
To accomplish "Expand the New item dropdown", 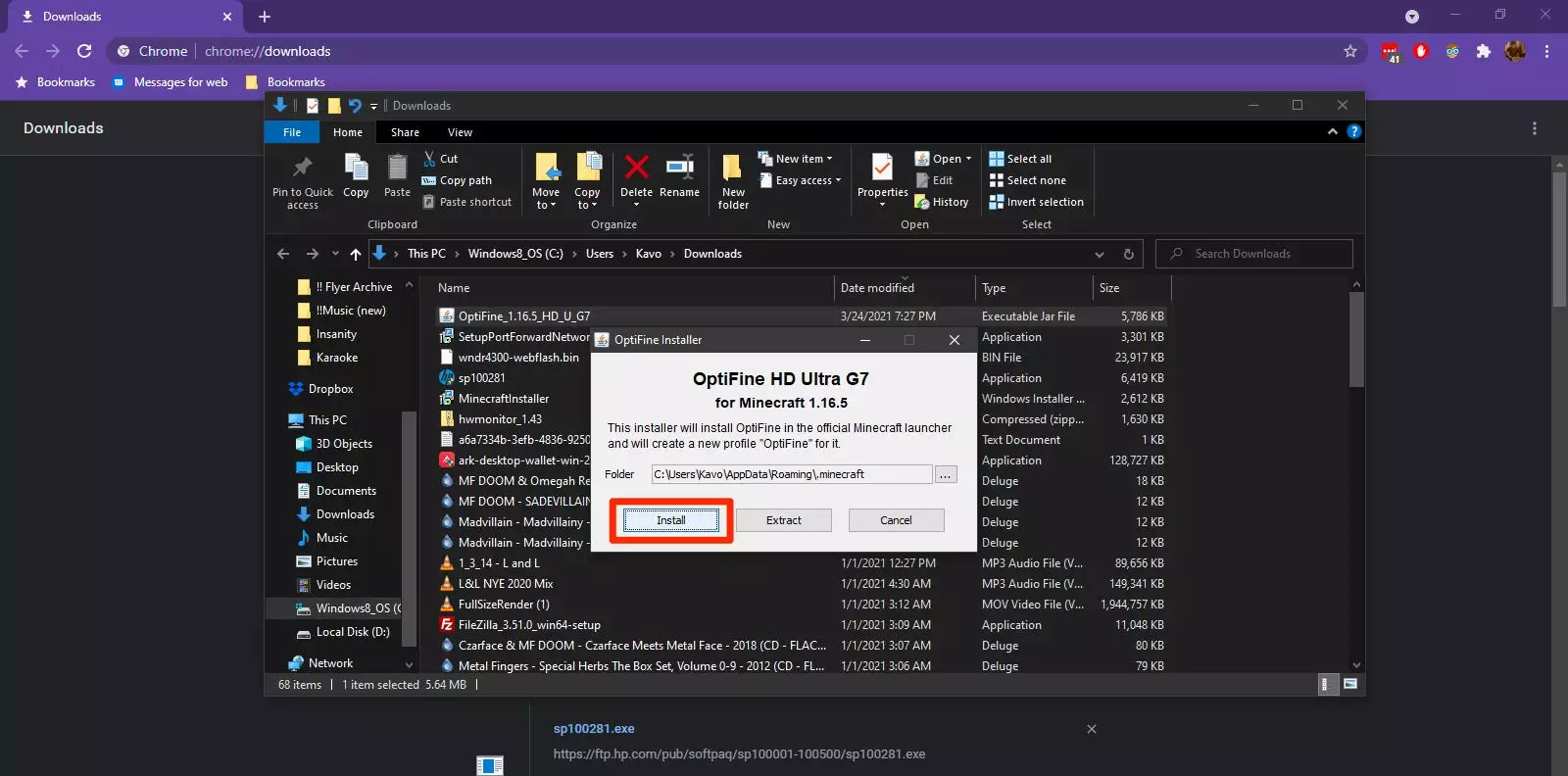I will (804, 159).
